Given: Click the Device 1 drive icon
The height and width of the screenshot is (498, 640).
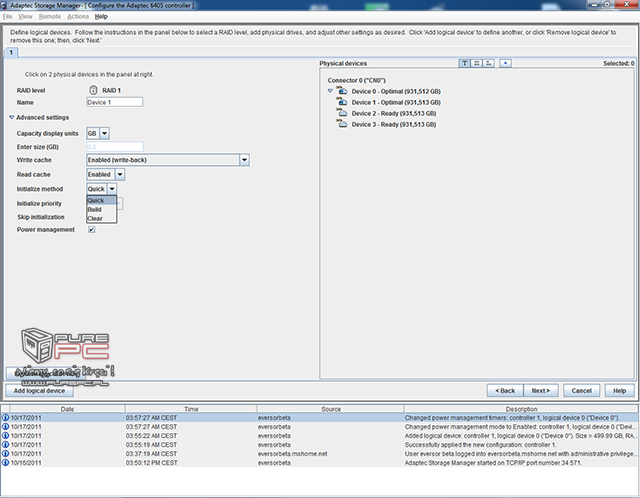Looking at the screenshot, I should (x=342, y=102).
